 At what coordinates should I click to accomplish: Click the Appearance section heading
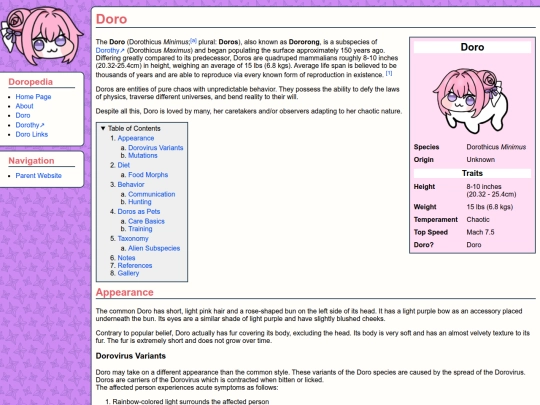(124, 292)
